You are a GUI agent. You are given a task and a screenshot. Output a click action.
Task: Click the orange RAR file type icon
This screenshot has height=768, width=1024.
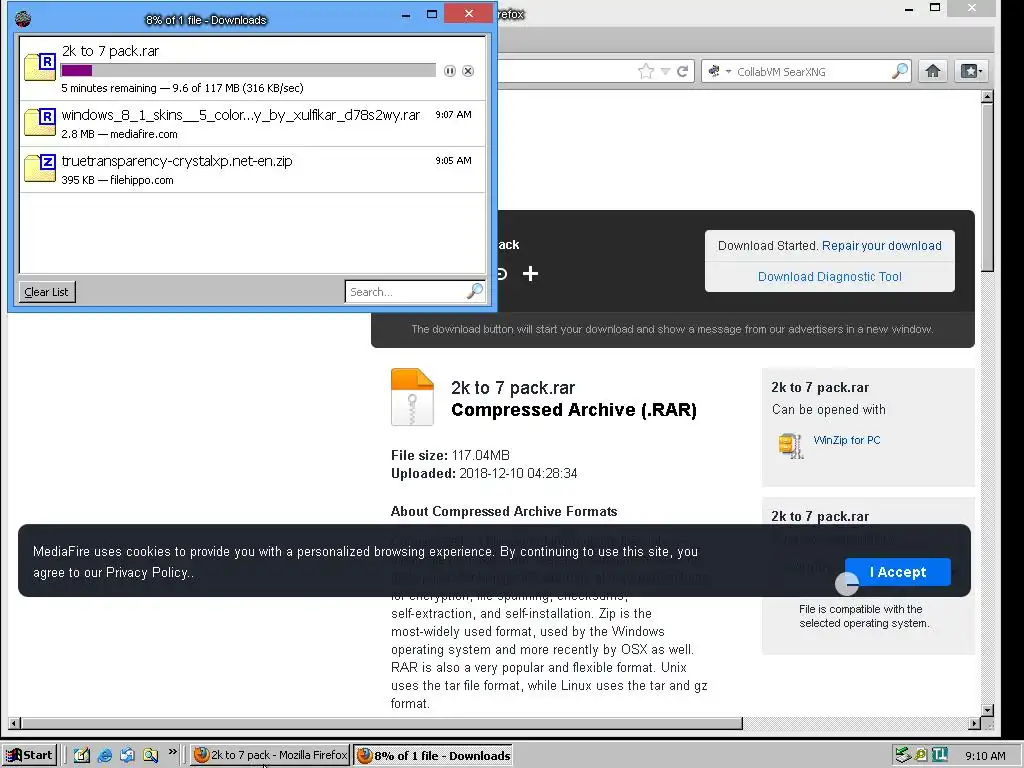pyautogui.click(x=412, y=397)
